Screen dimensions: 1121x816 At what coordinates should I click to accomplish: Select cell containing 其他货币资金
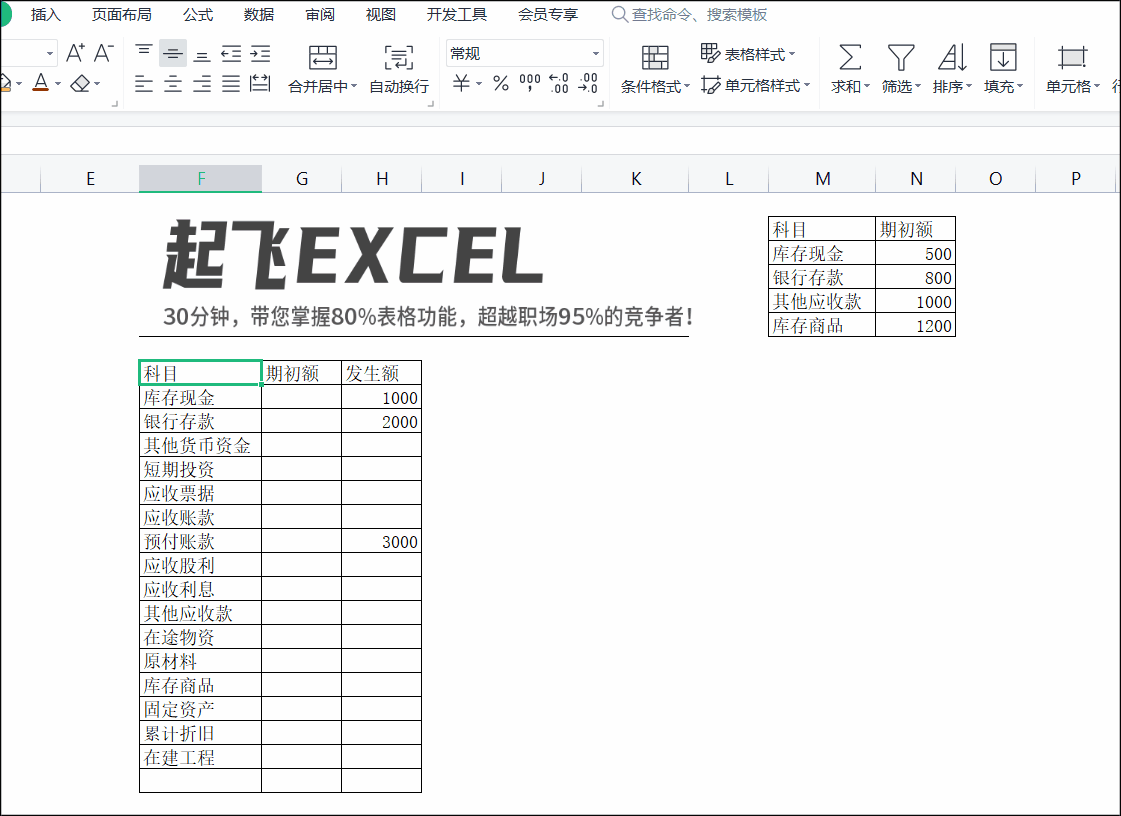pos(200,445)
